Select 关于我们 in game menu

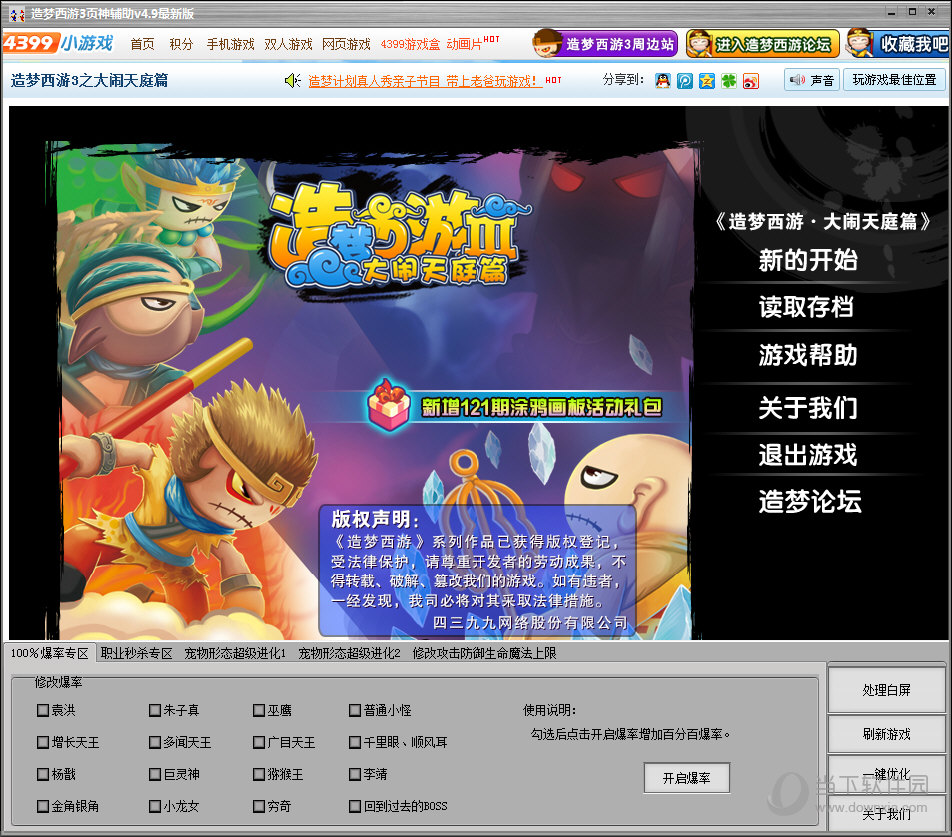[808, 407]
